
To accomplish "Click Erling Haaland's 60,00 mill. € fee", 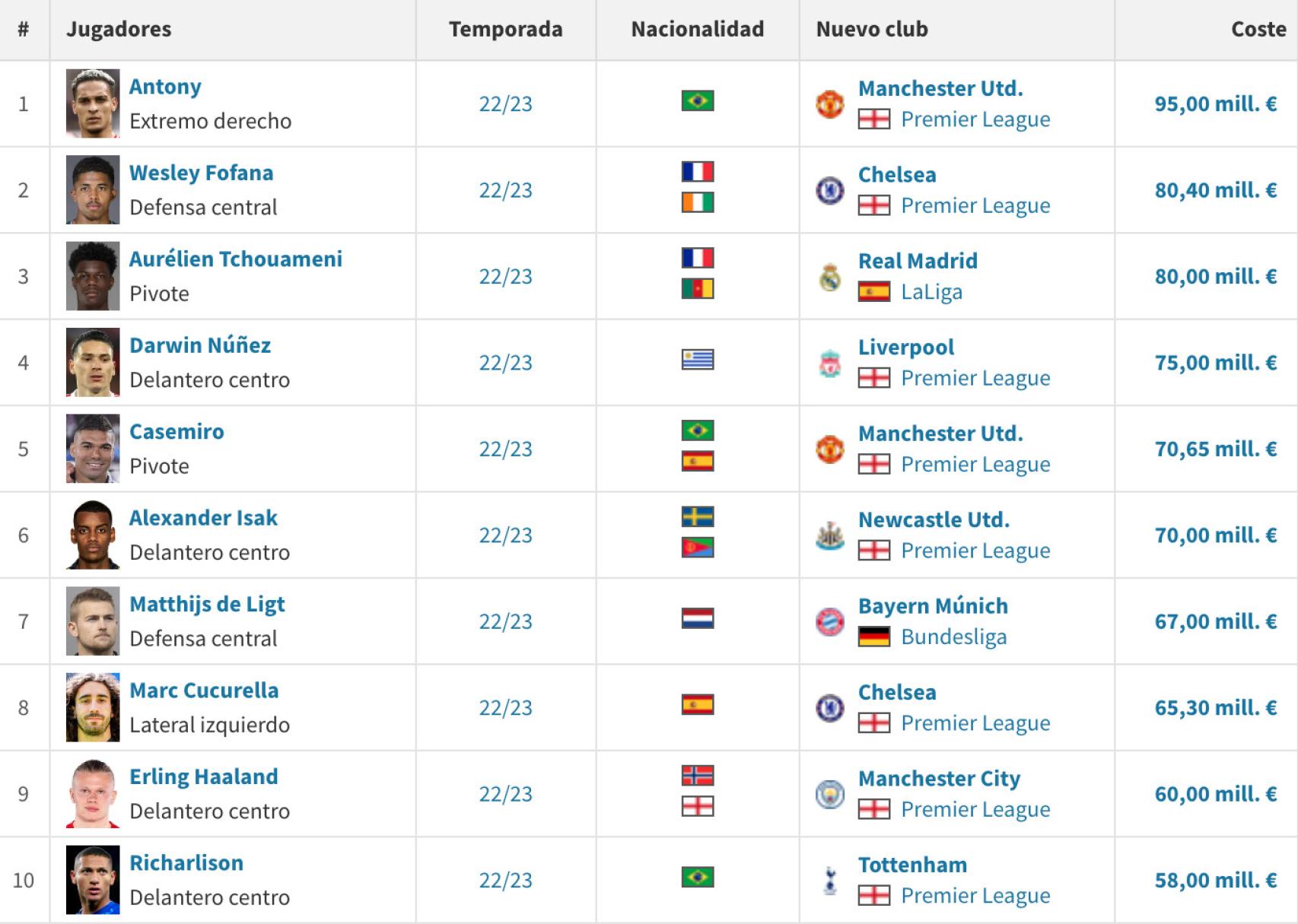I will coord(1215,795).
